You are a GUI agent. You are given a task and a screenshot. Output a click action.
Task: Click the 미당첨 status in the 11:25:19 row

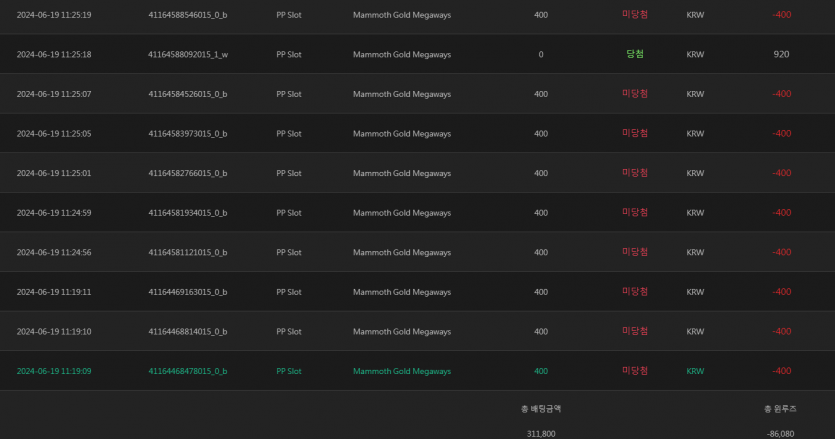(635, 14)
